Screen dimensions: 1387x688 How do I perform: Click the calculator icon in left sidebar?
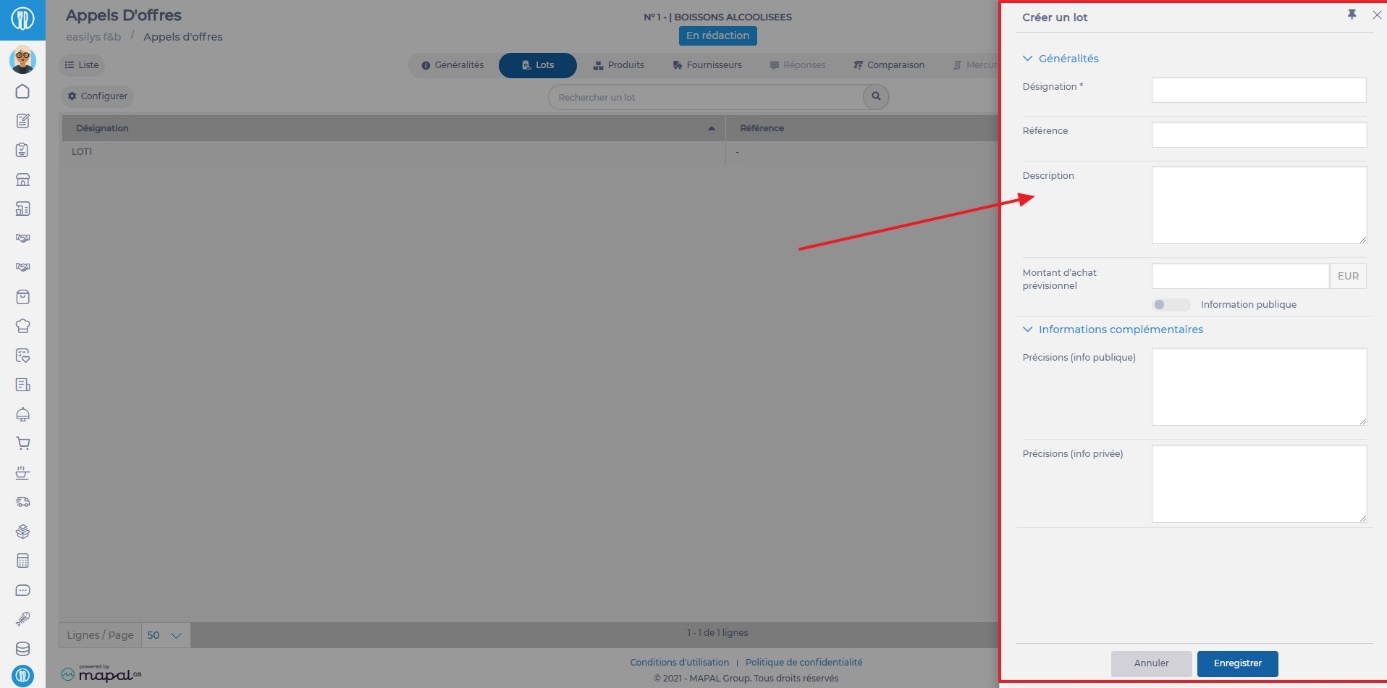(x=23, y=561)
